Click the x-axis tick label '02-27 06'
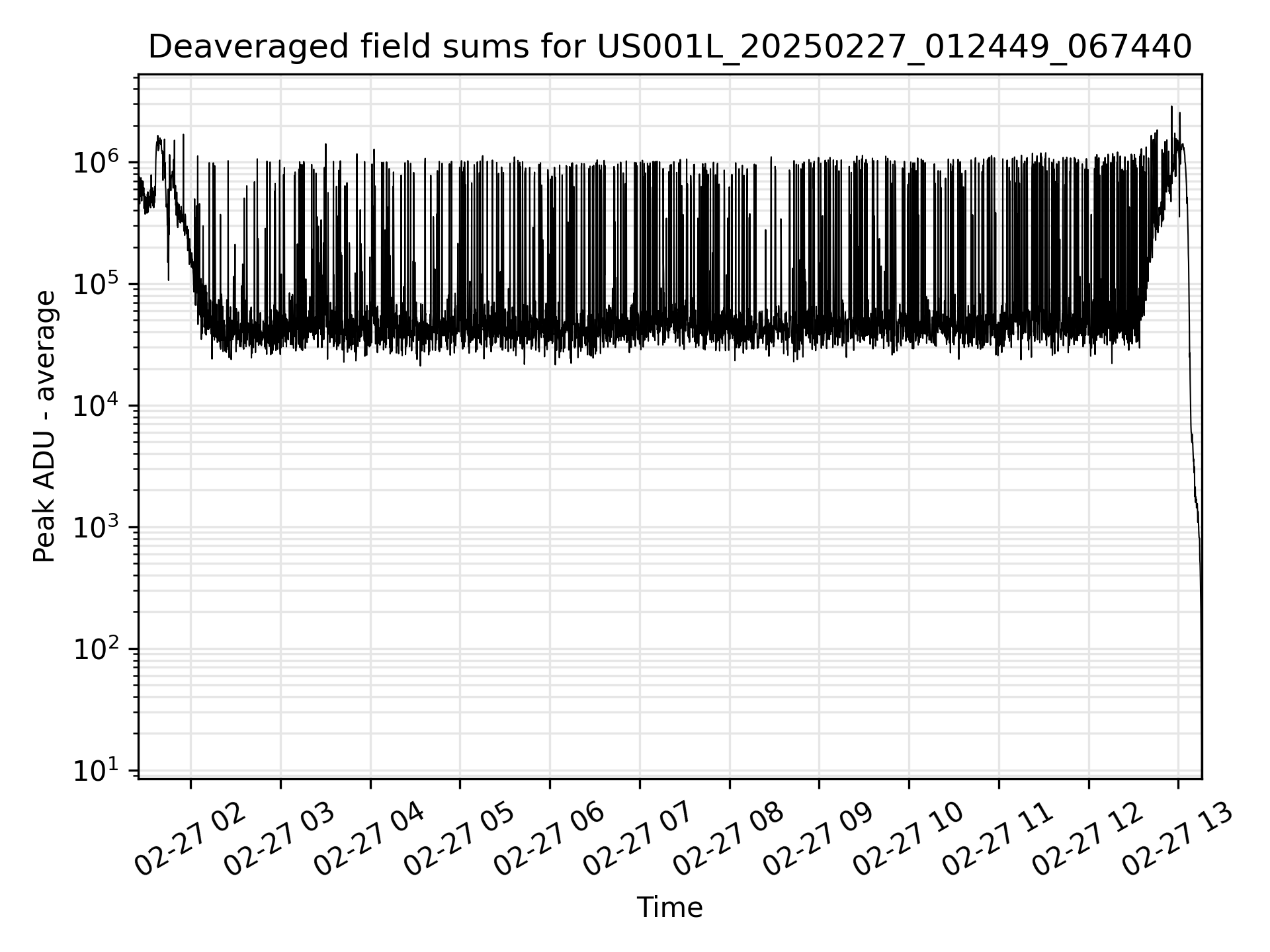This screenshot has height=952, width=1270. point(550,840)
